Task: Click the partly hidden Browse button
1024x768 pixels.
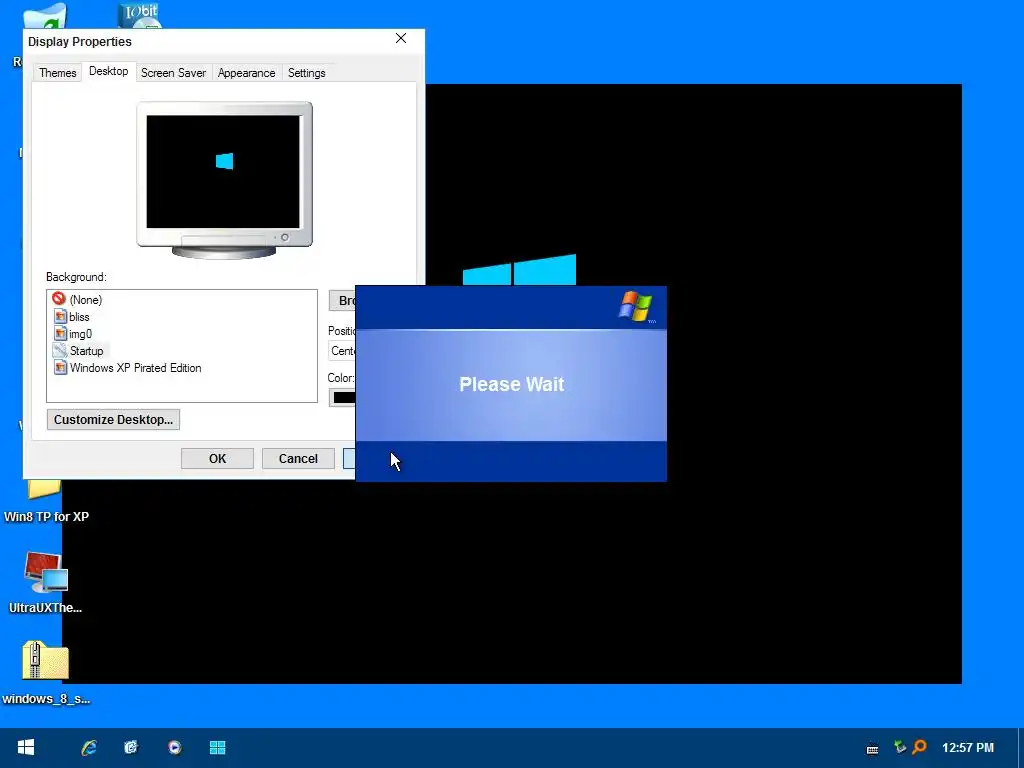Action: coord(342,300)
